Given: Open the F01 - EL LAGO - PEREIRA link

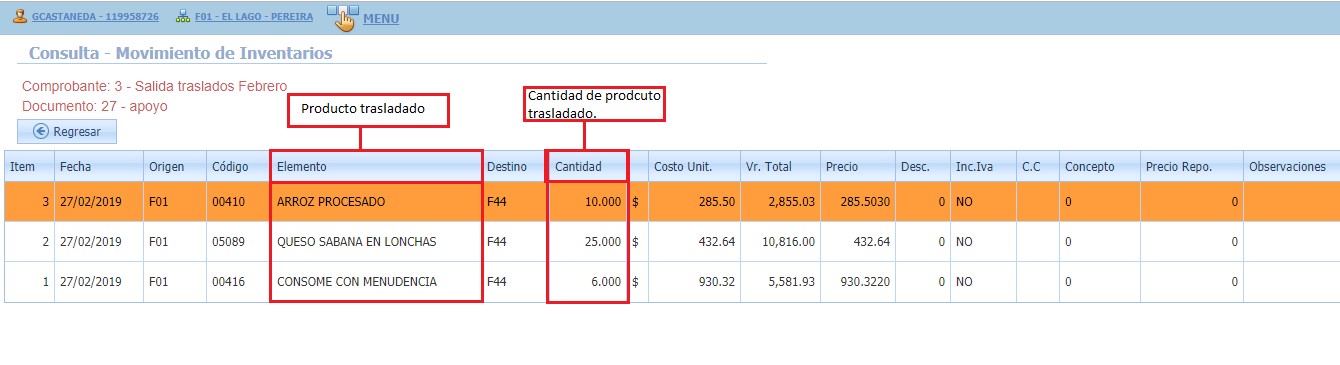Looking at the screenshot, I should [x=255, y=18].
